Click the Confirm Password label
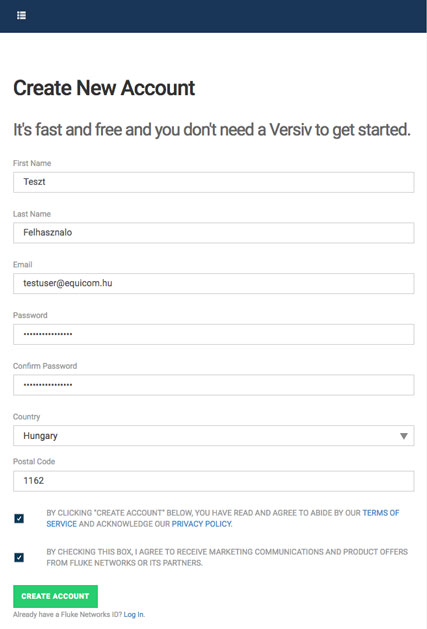 [x=45, y=366]
